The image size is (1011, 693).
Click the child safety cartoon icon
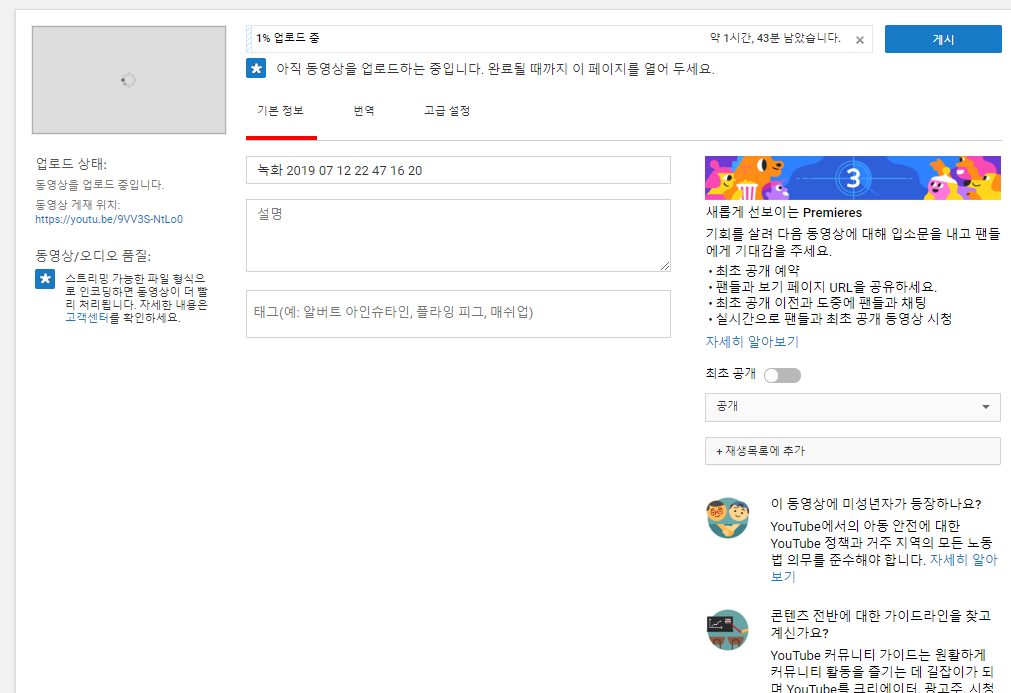click(x=728, y=518)
